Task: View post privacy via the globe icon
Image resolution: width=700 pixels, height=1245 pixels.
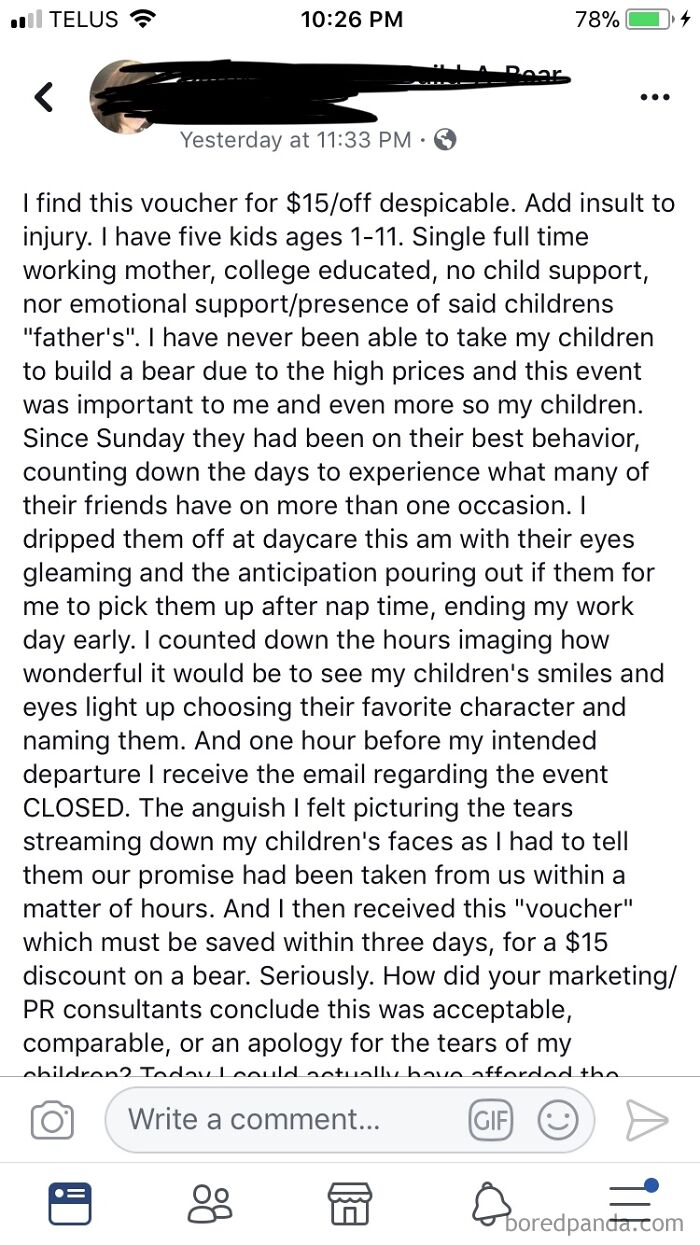Action: click(443, 141)
